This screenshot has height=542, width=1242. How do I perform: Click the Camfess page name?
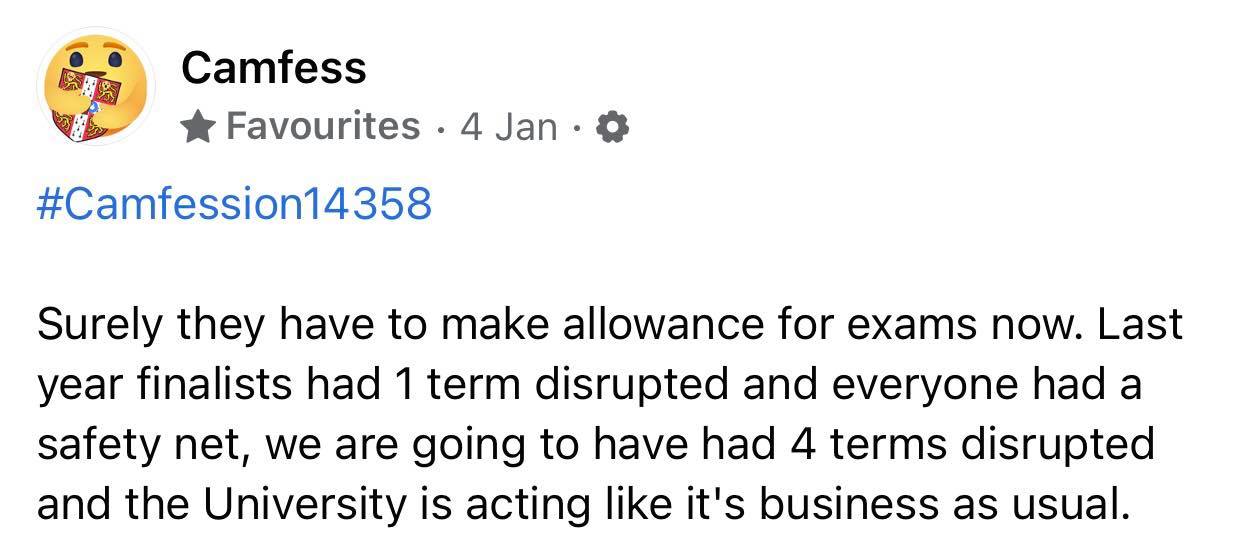click(x=274, y=68)
